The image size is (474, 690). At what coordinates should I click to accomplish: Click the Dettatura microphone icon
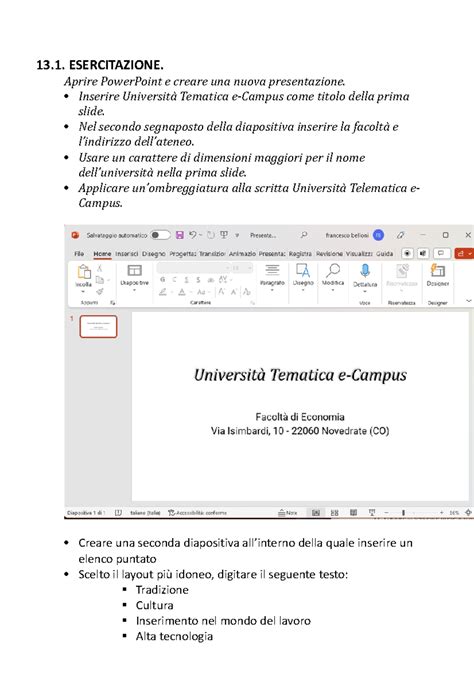365,271
